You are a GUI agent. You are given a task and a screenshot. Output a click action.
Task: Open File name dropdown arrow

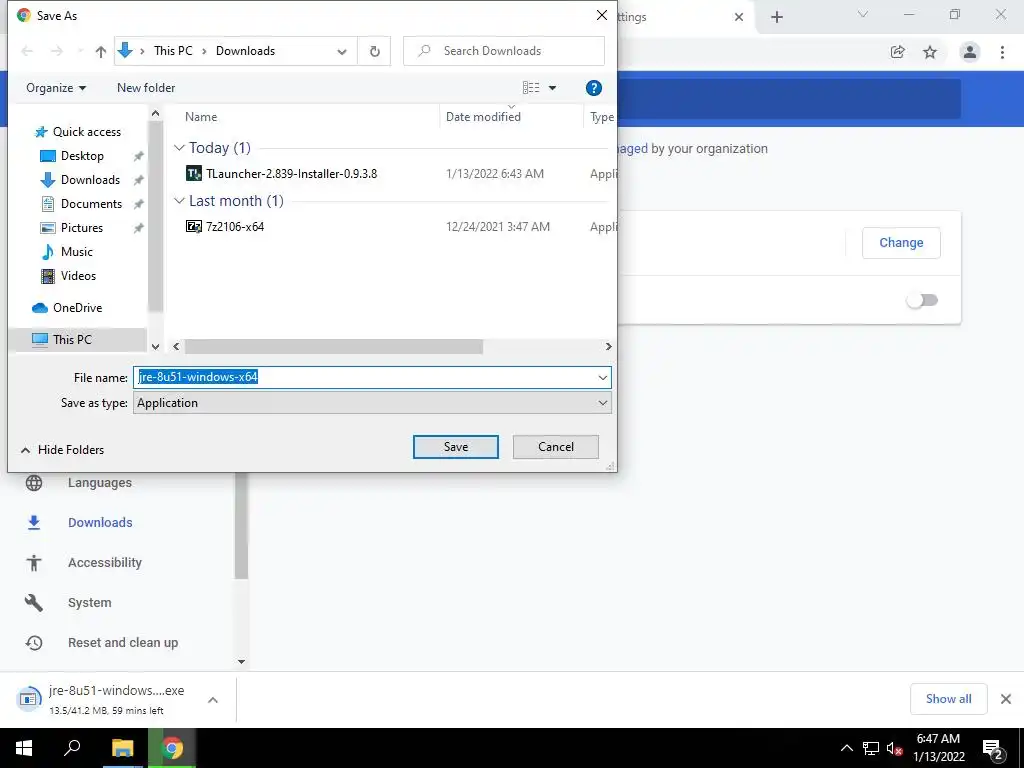(x=602, y=377)
